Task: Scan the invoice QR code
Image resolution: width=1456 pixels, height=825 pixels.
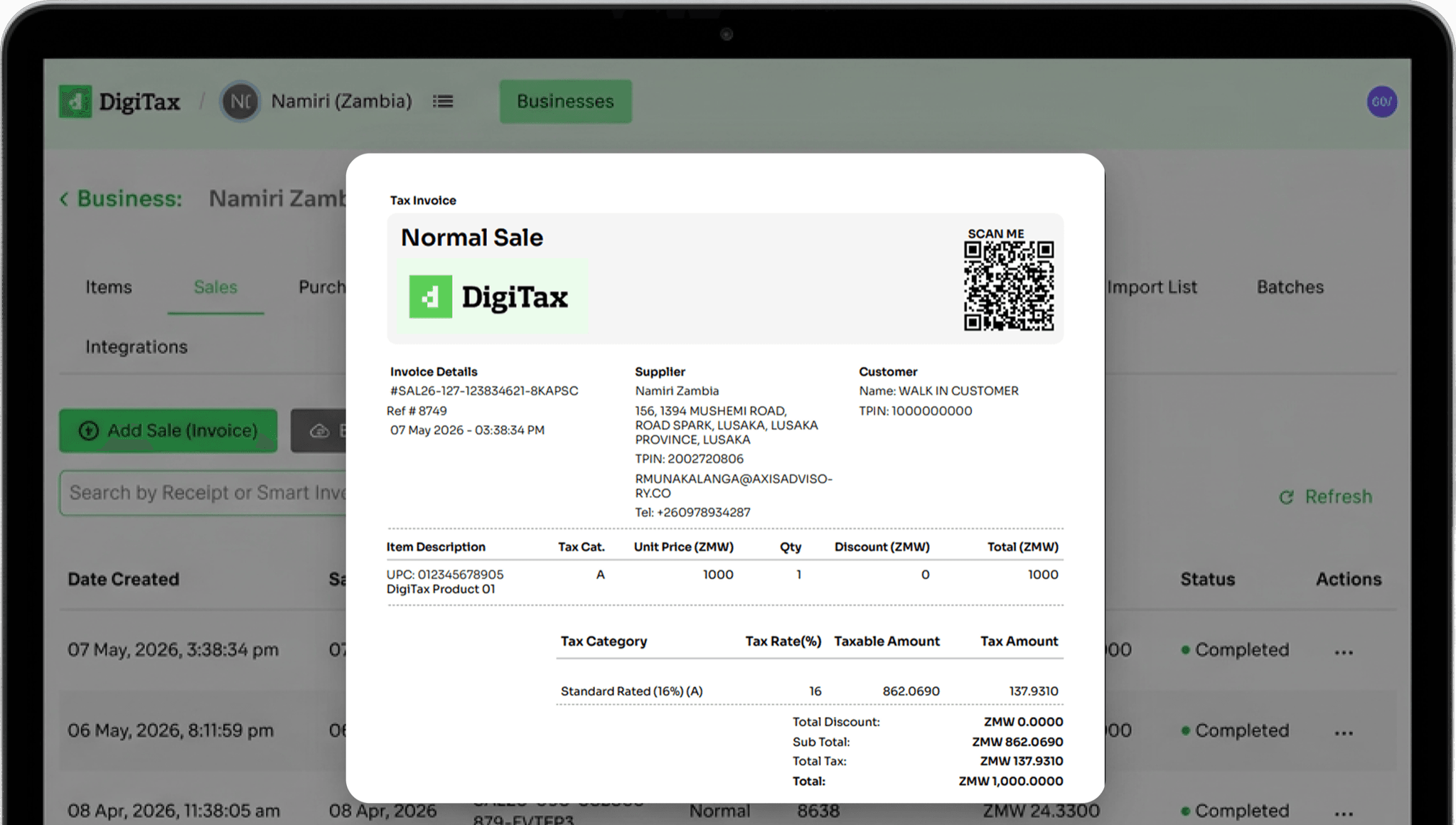Action: (1009, 286)
